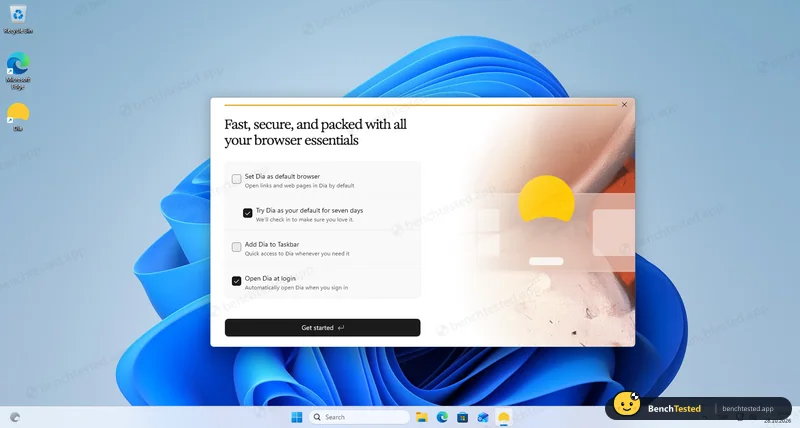Open the Outlook mail icon in the taskbar
This screenshot has height=428, width=800.
(483, 417)
